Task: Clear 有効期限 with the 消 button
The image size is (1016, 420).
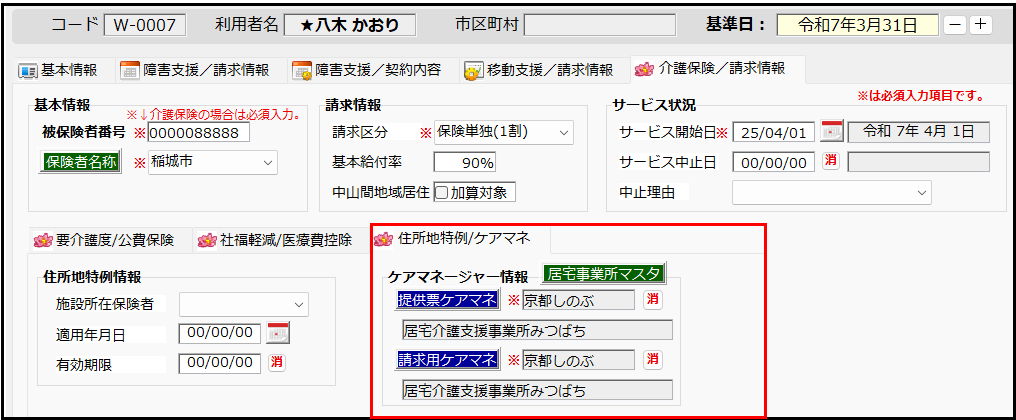Action: pos(277,363)
